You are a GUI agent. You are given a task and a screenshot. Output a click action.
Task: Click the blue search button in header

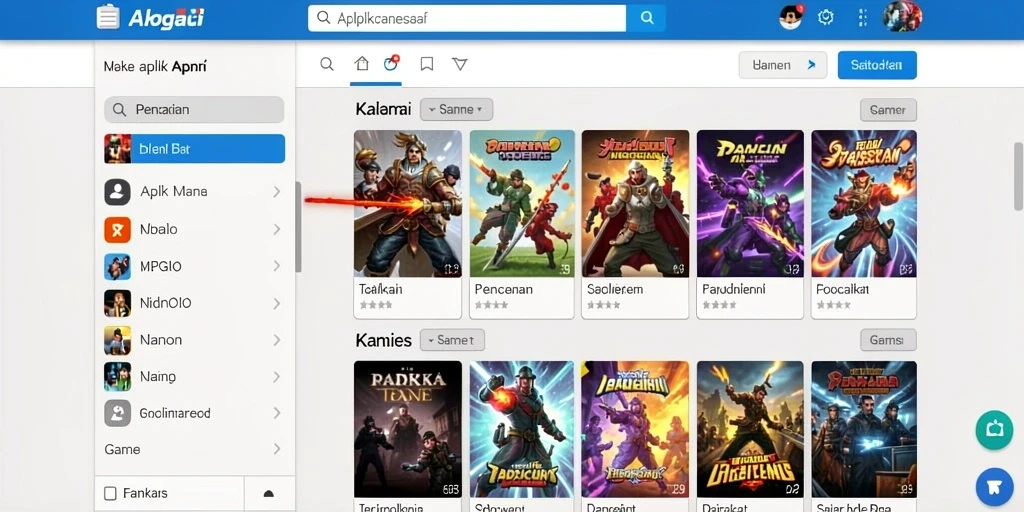(x=647, y=18)
